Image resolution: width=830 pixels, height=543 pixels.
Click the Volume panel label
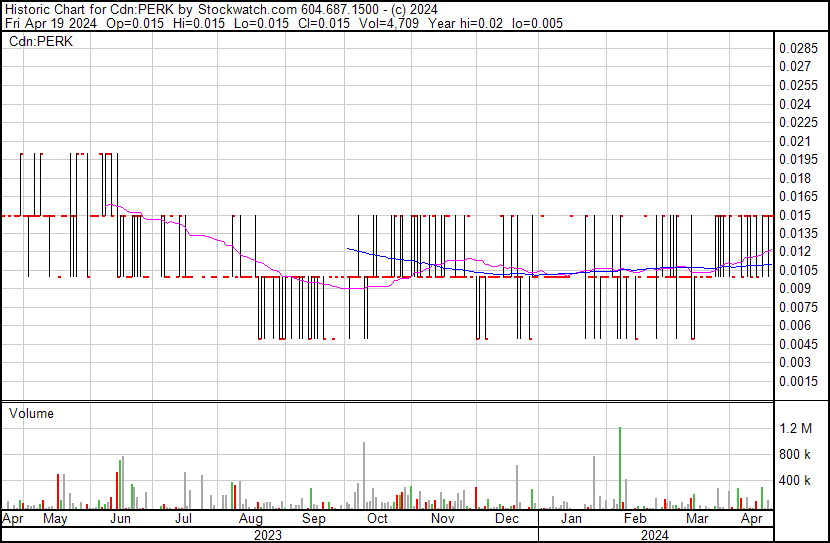pos(31,413)
